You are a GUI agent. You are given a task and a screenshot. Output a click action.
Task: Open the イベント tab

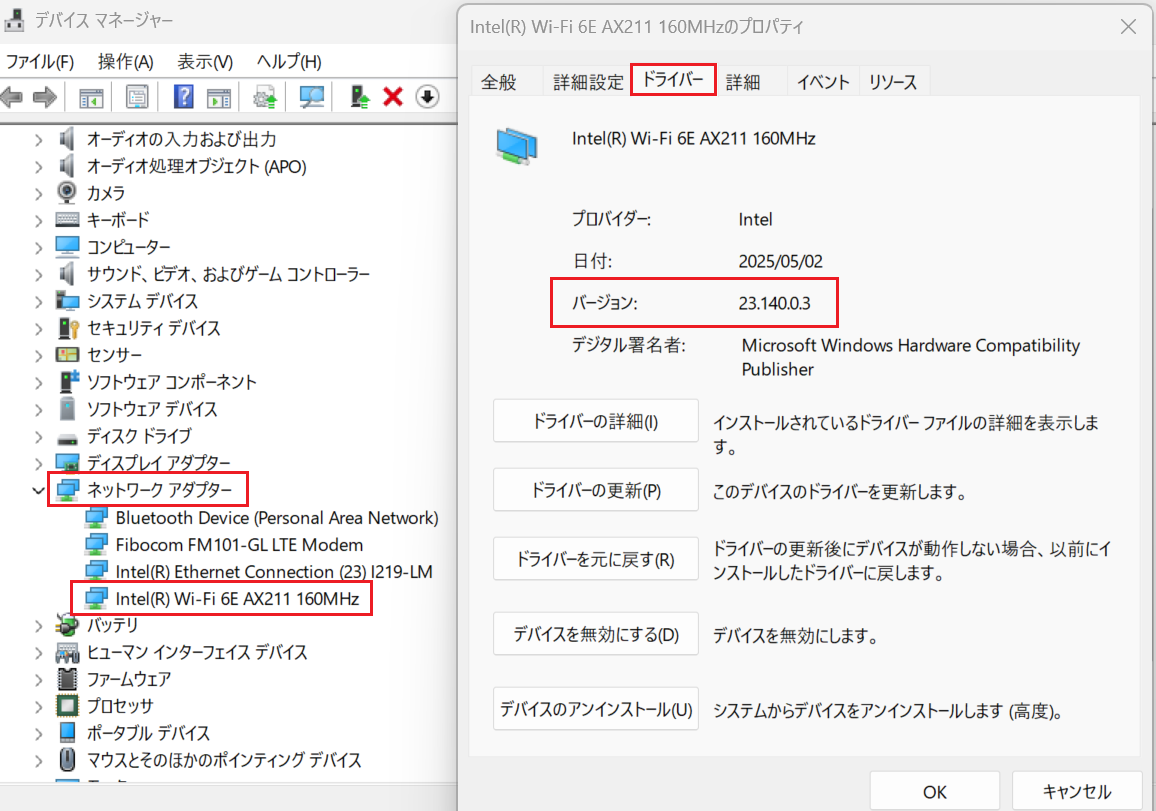point(823,82)
